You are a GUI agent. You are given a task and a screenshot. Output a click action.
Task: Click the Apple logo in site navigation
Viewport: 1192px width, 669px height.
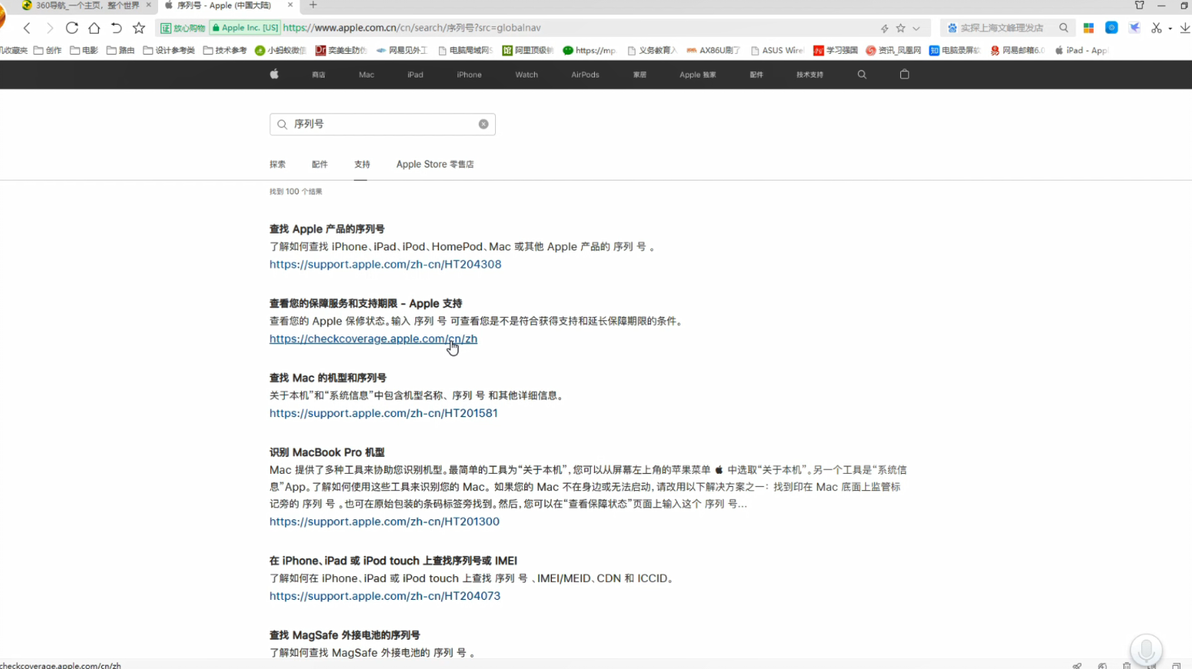[274, 75]
